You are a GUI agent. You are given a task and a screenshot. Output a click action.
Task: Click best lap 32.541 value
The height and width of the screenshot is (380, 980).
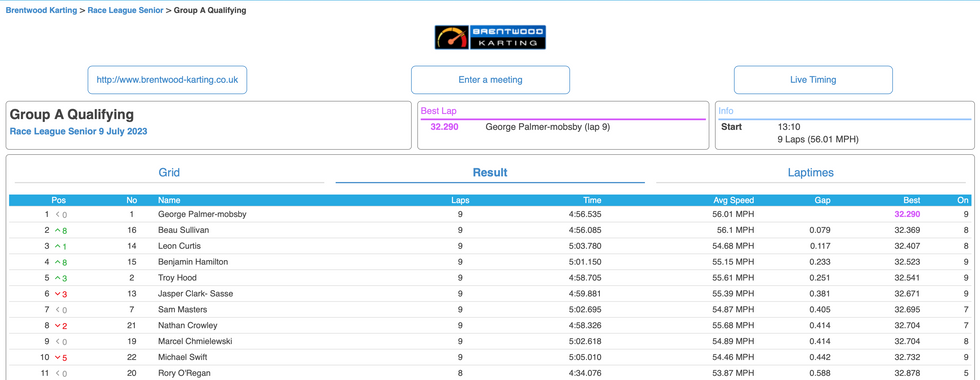coord(907,278)
